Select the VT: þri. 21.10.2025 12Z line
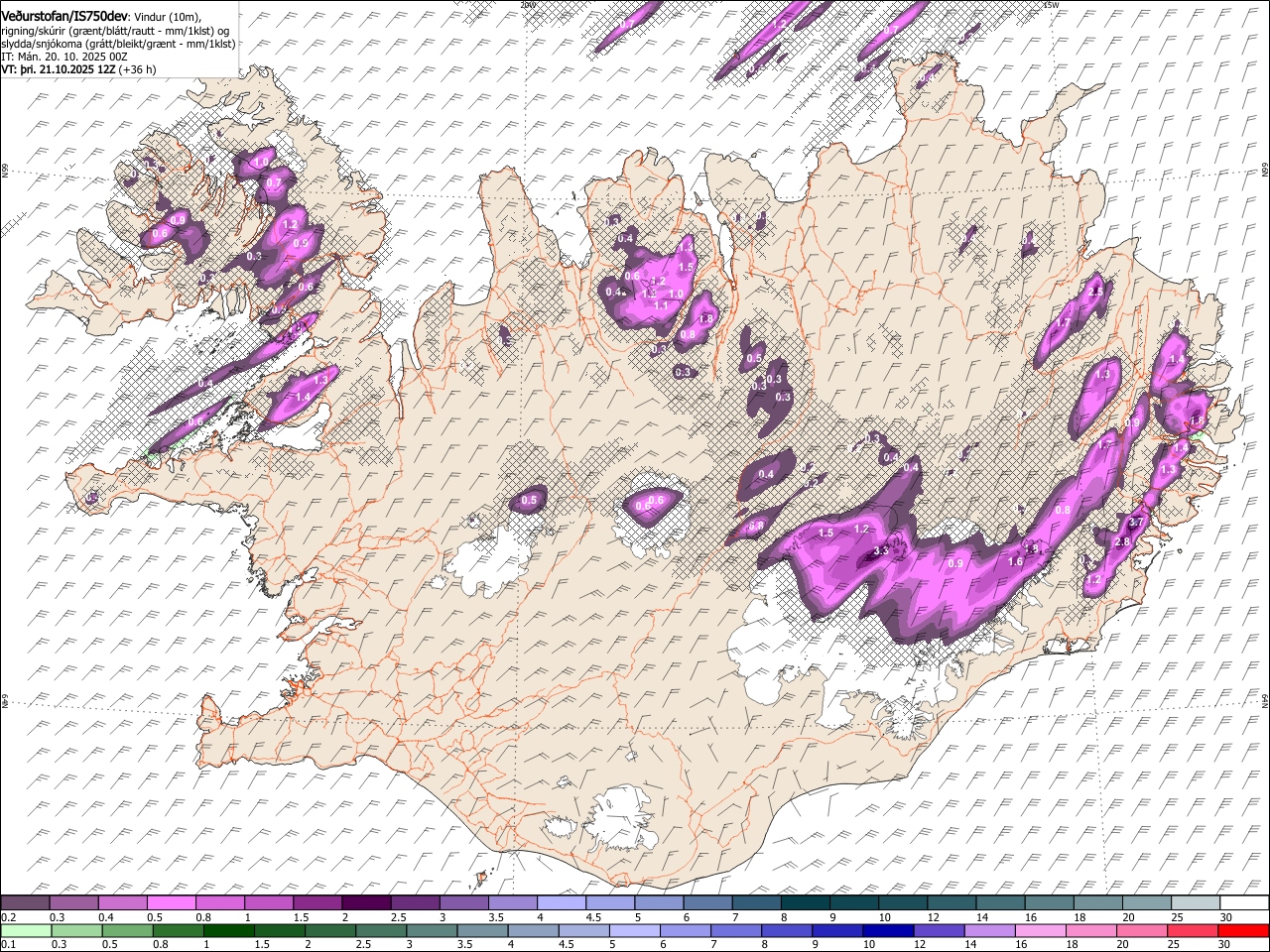 78,69
